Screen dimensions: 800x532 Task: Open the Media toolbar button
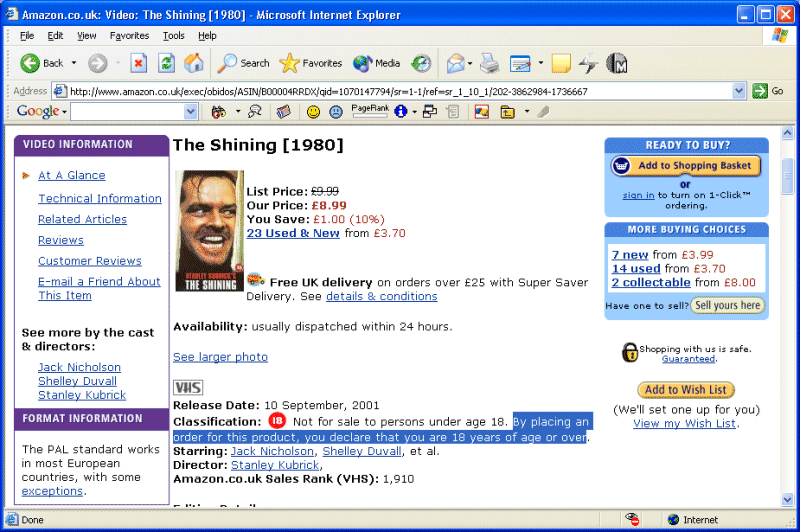click(377, 63)
